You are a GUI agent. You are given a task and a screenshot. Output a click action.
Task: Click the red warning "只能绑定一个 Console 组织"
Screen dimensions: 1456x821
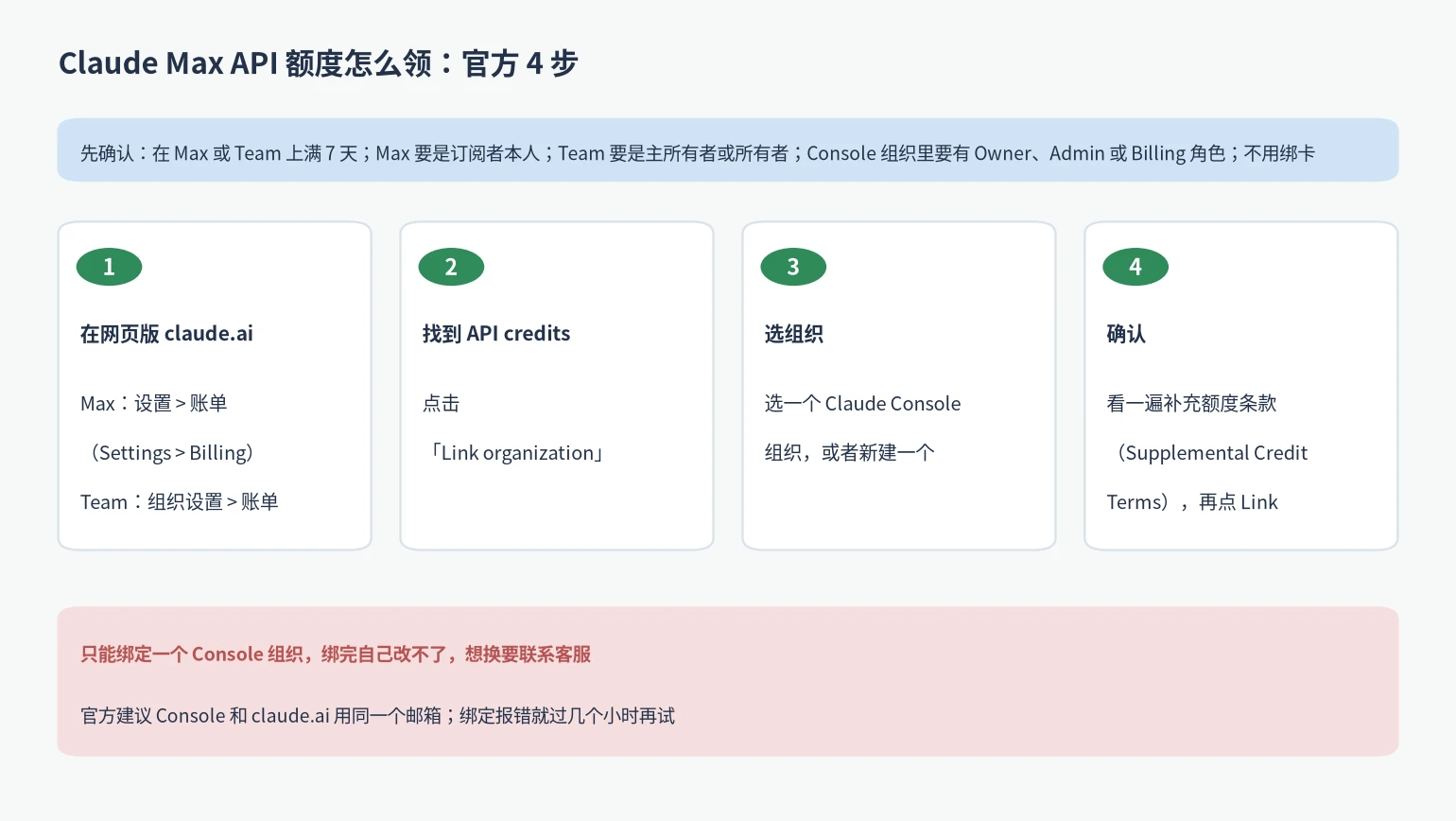(x=191, y=655)
